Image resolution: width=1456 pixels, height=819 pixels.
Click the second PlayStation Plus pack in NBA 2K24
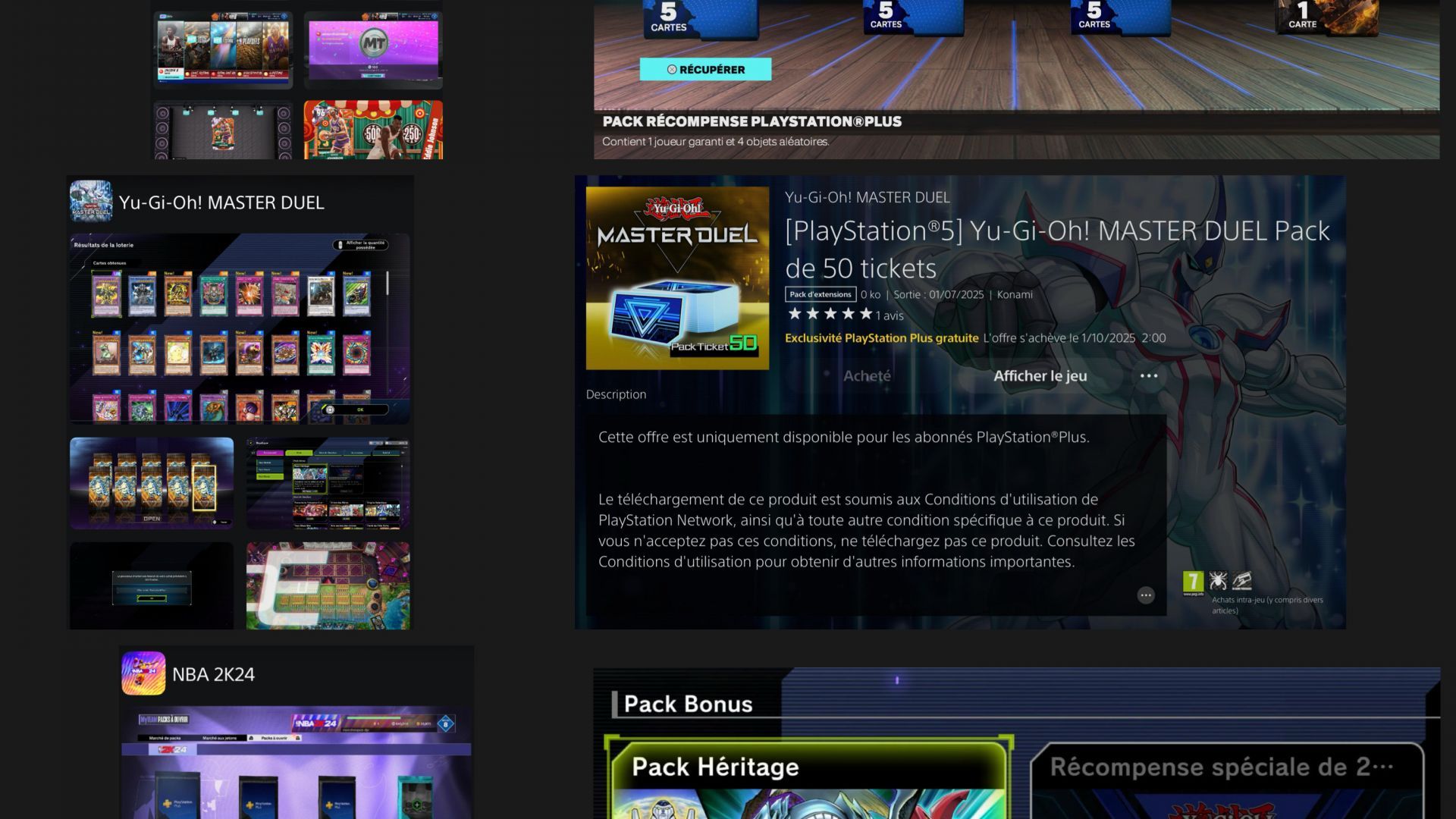pos(259,798)
